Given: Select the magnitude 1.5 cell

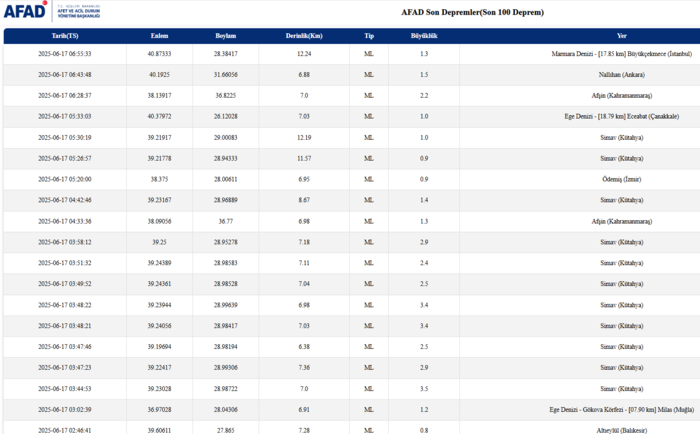Looking at the screenshot, I should [x=424, y=75].
